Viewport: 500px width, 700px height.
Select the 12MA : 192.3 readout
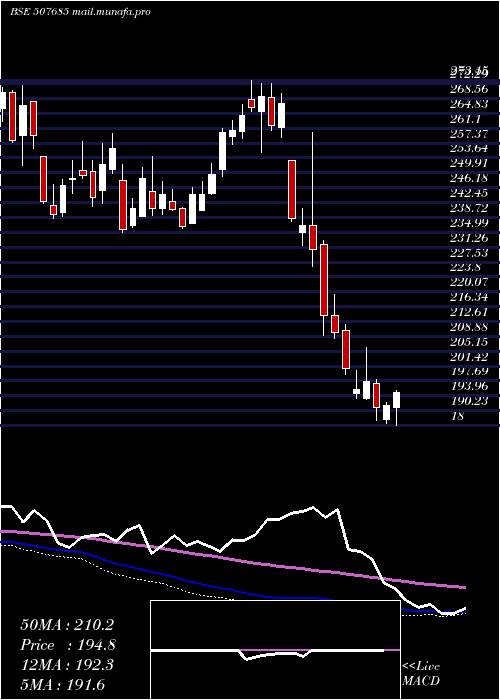coord(67,665)
